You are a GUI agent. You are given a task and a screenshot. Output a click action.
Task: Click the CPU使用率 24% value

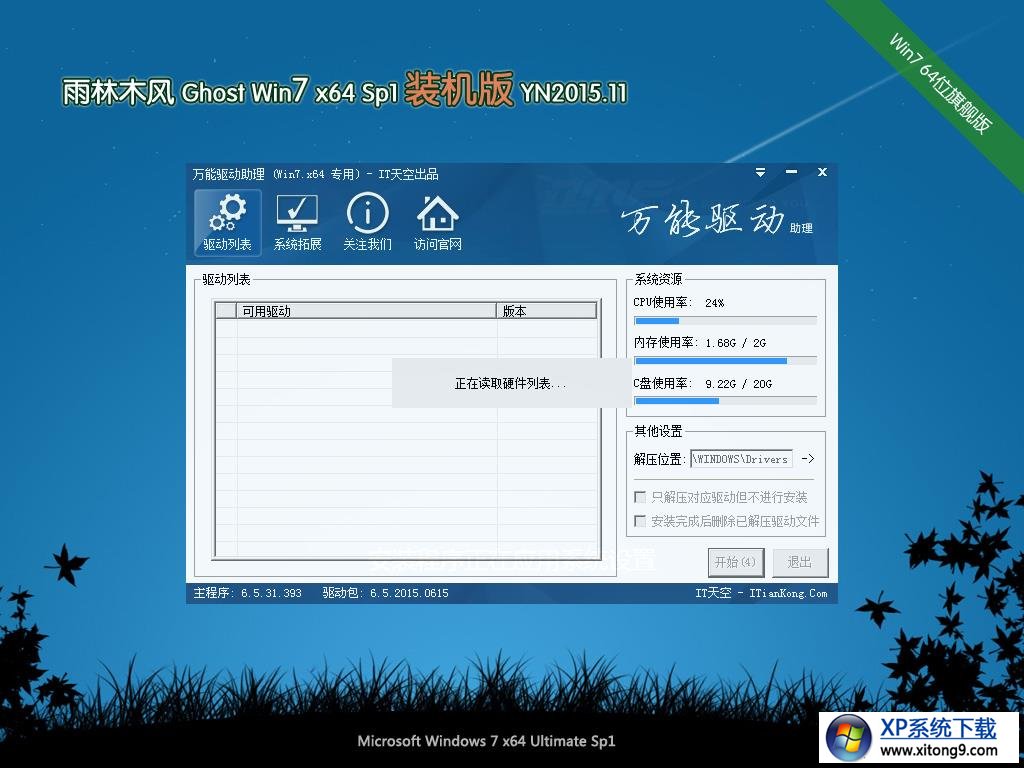pos(714,303)
